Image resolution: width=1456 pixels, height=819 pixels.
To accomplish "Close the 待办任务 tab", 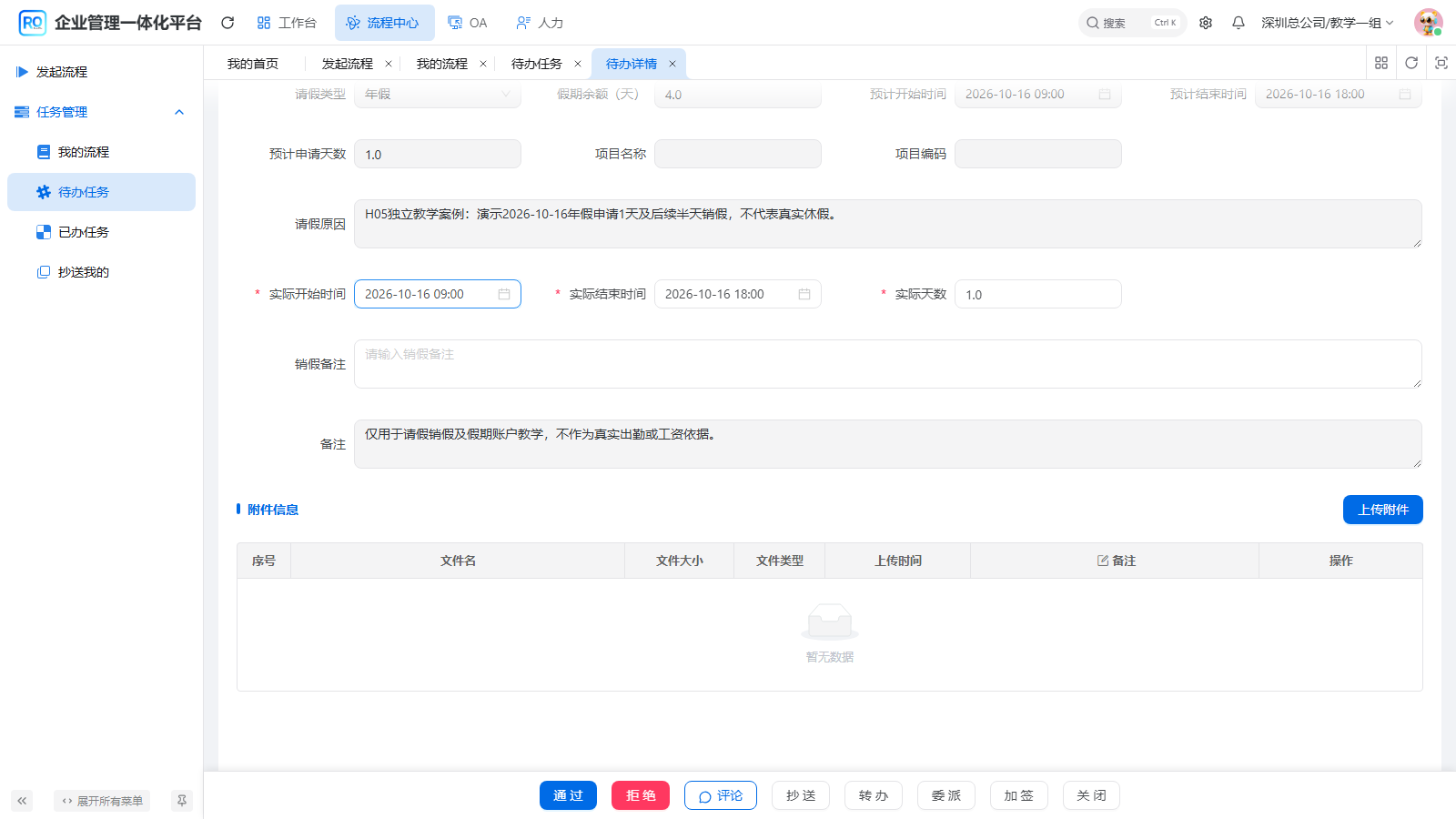I will (x=578, y=64).
